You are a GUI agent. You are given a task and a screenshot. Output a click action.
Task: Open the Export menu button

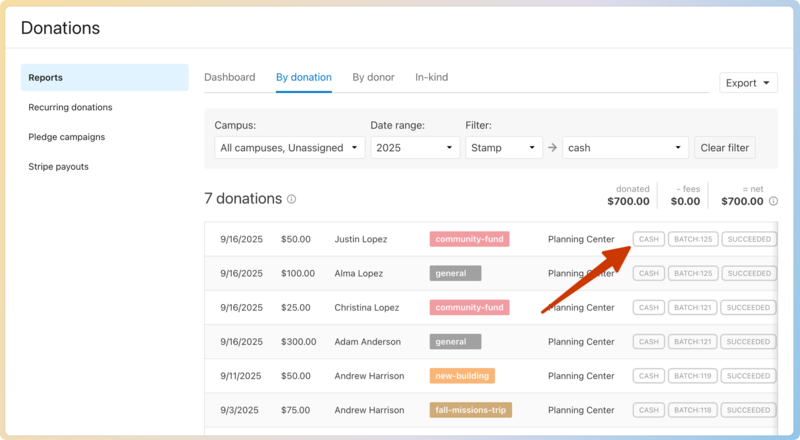coord(748,83)
